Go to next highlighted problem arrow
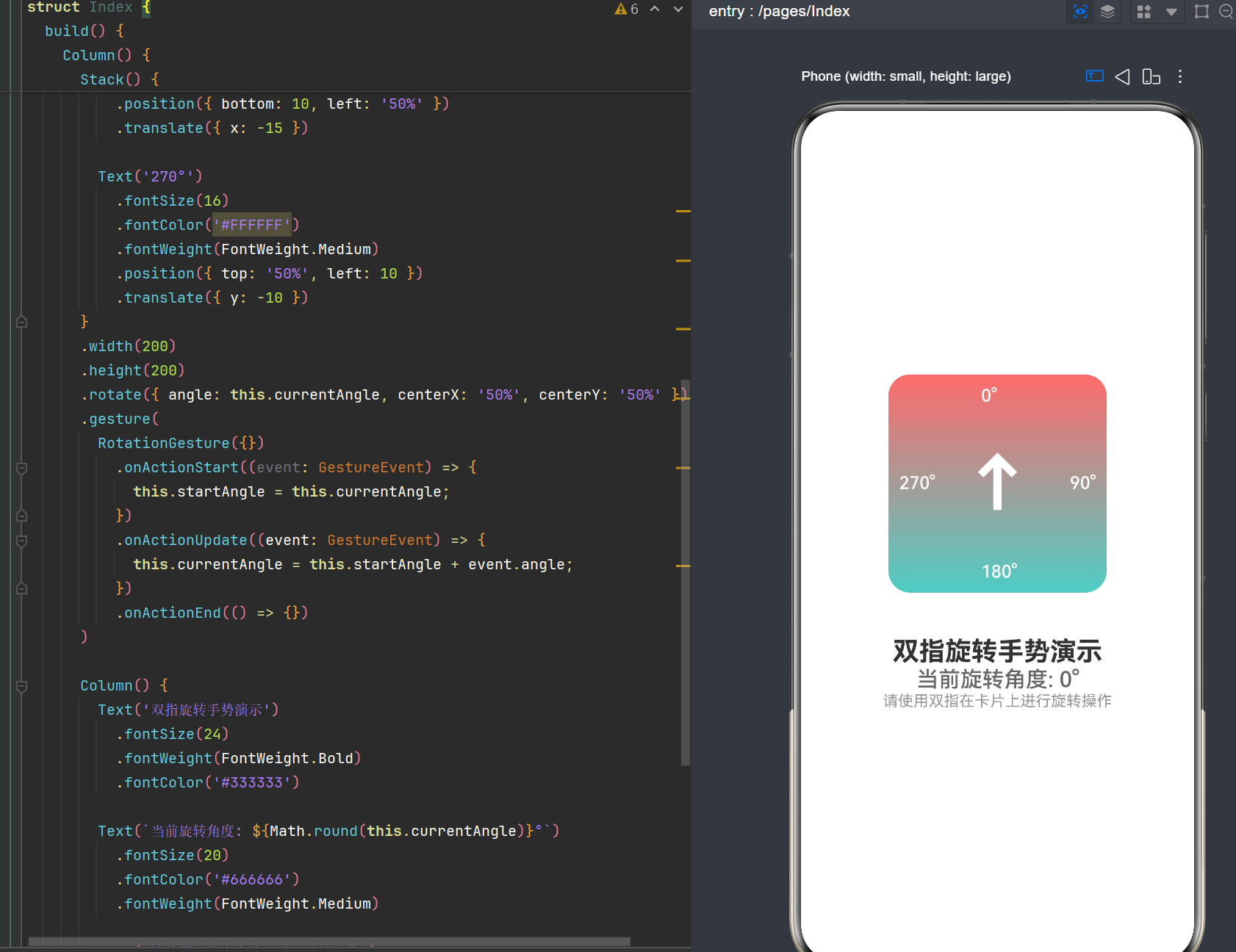The height and width of the screenshot is (952, 1236). 678,9
